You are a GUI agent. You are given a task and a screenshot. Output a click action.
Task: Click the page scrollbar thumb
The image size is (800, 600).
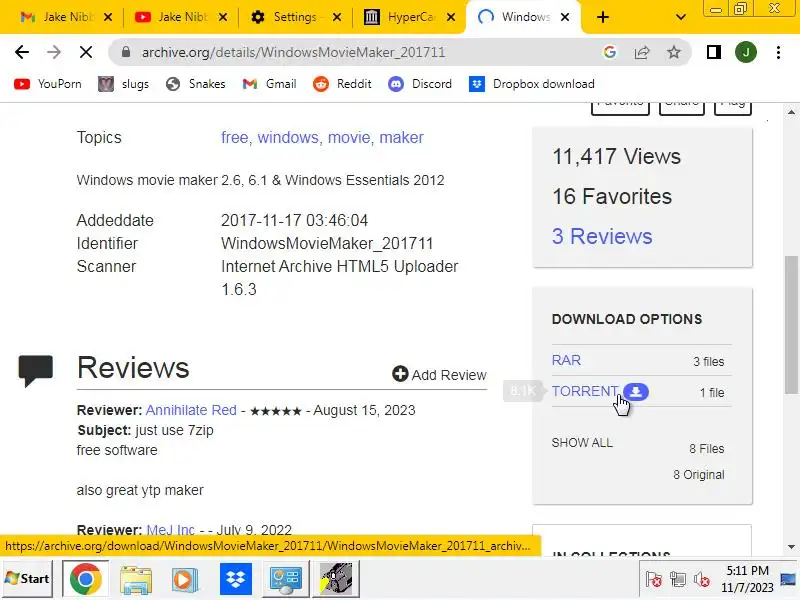(x=791, y=325)
